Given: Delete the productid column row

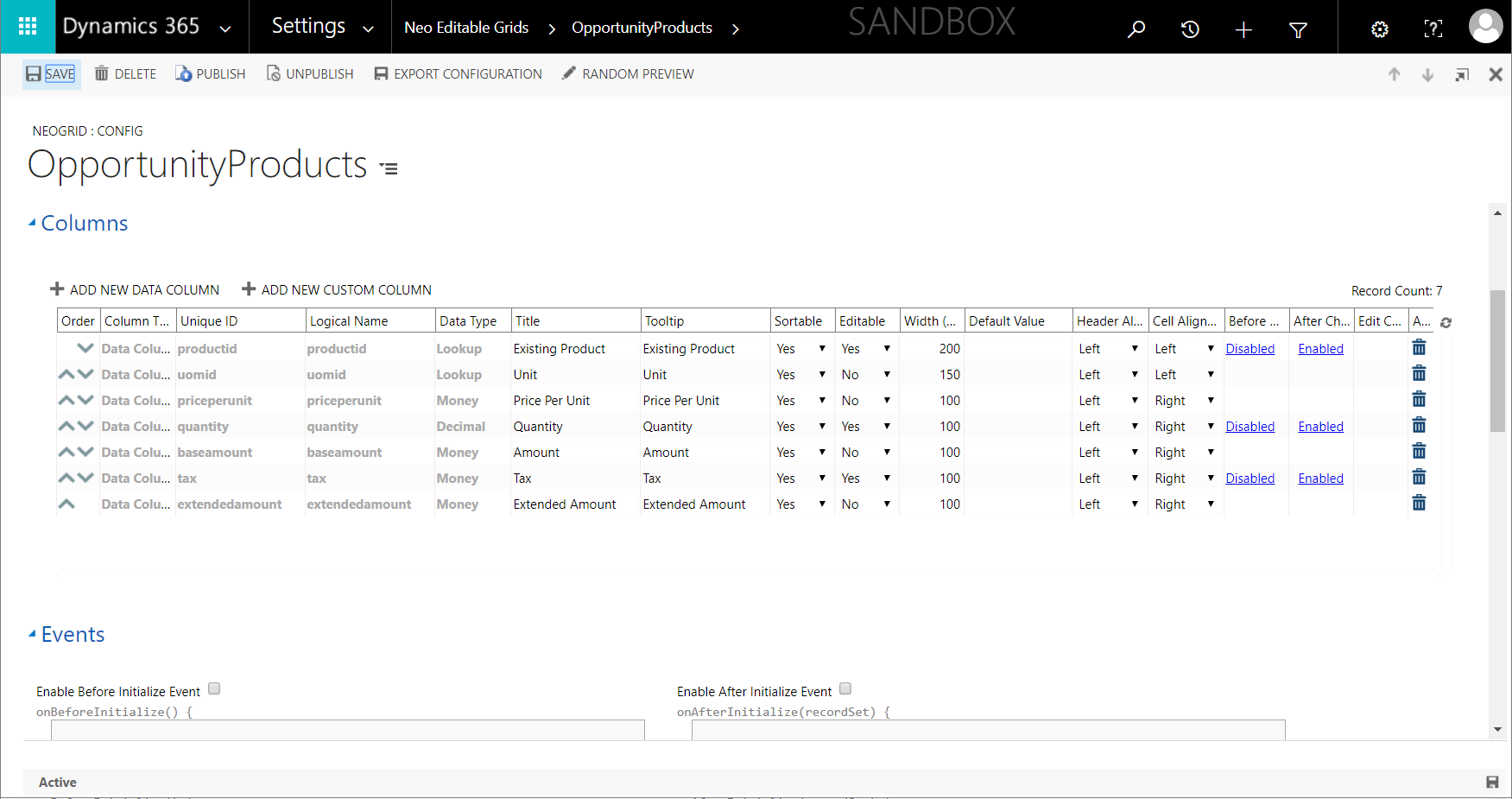Looking at the screenshot, I should (1419, 348).
